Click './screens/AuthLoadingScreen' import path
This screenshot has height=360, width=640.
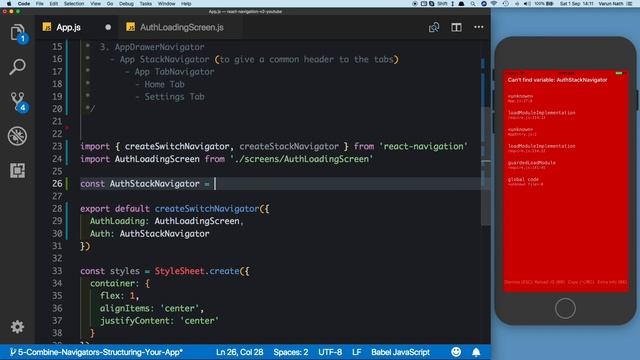point(301,159)
